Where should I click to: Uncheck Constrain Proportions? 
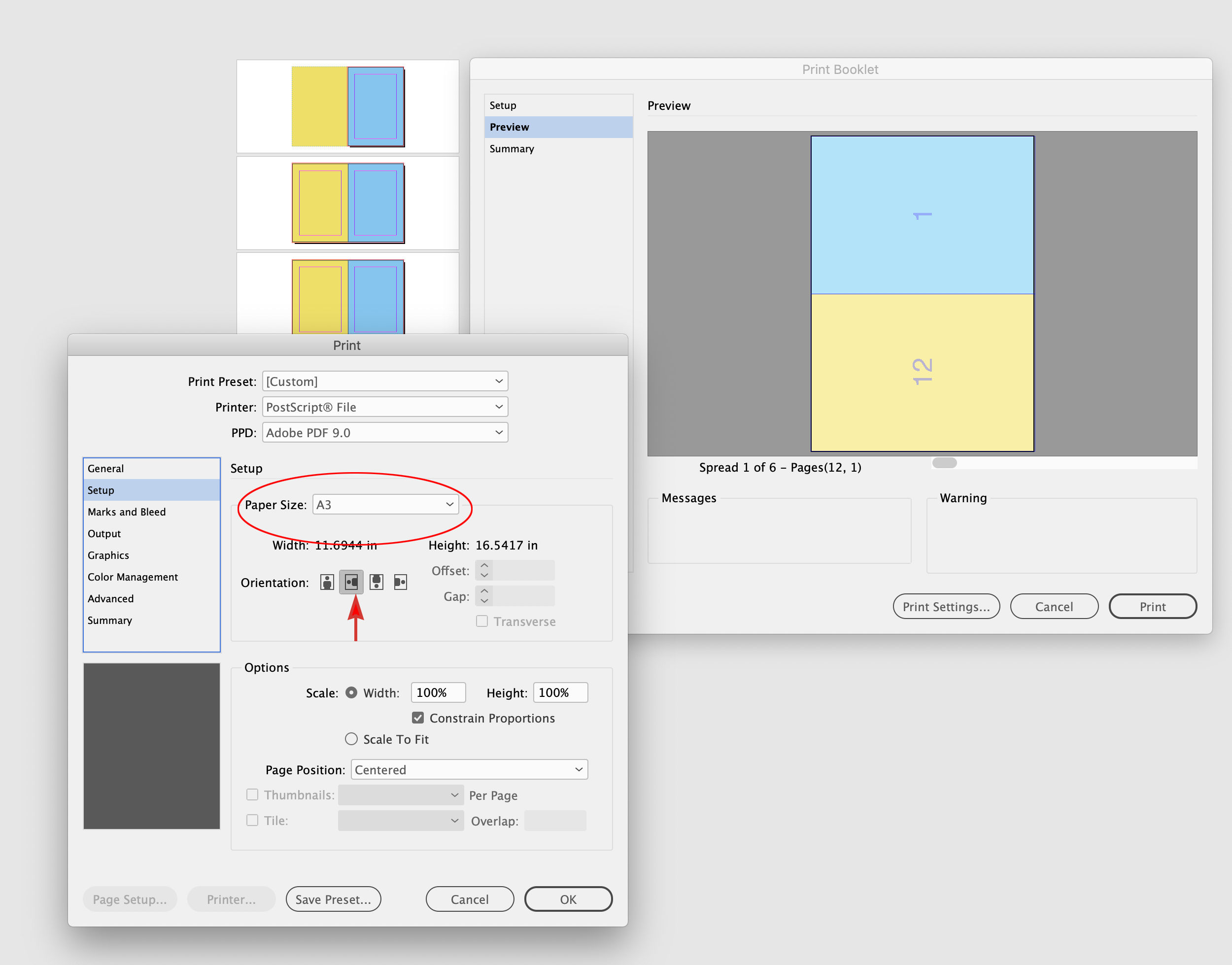tap(417, 718)
